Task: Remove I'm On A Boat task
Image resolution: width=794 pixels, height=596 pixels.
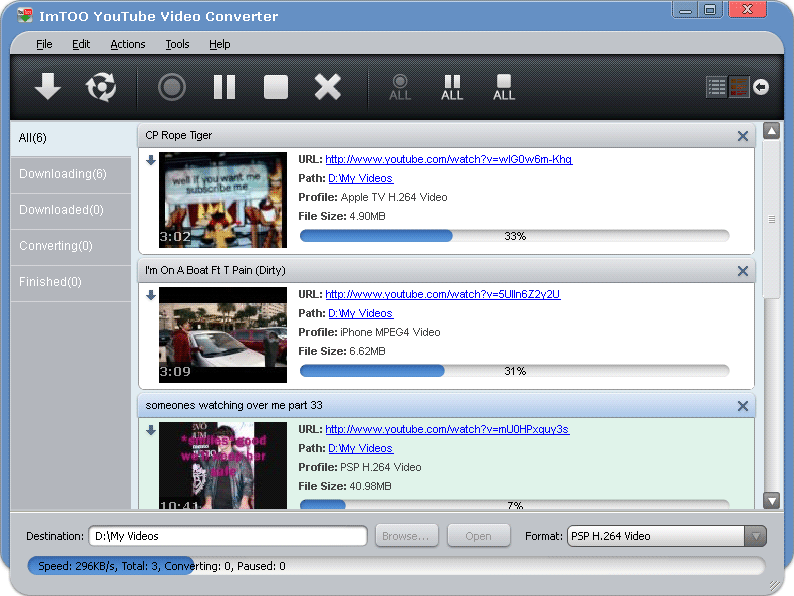Action: pos(743,271)
